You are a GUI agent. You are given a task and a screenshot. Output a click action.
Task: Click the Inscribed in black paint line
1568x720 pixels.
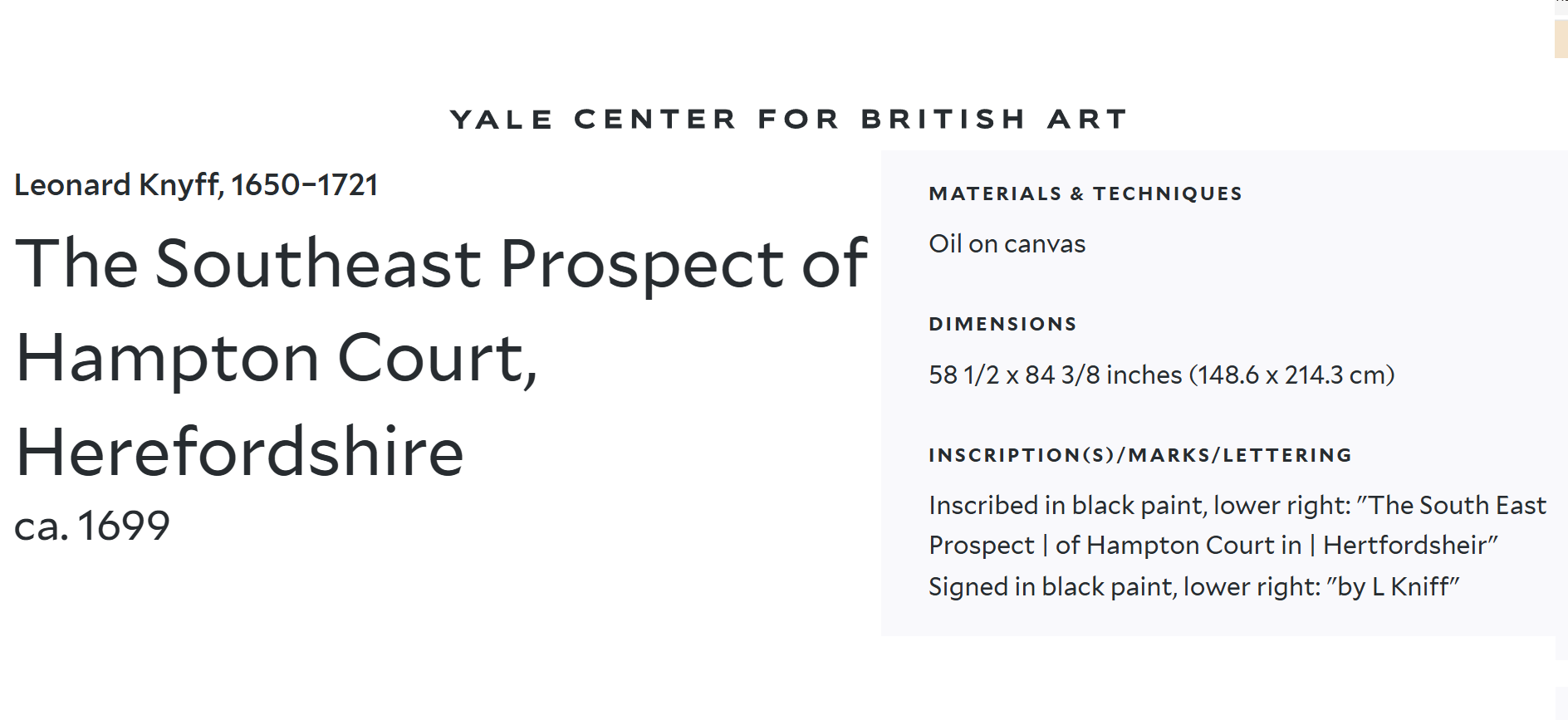pyautogui.click(x=1237, y=506)
